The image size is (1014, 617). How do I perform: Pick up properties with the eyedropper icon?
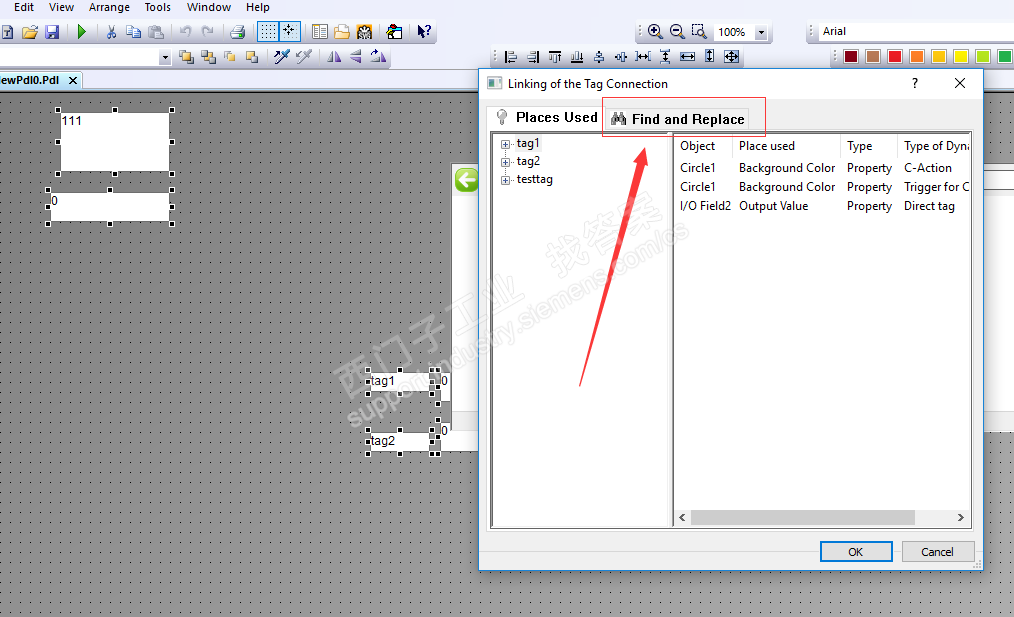pyautogui.click(x=281, y=57)
